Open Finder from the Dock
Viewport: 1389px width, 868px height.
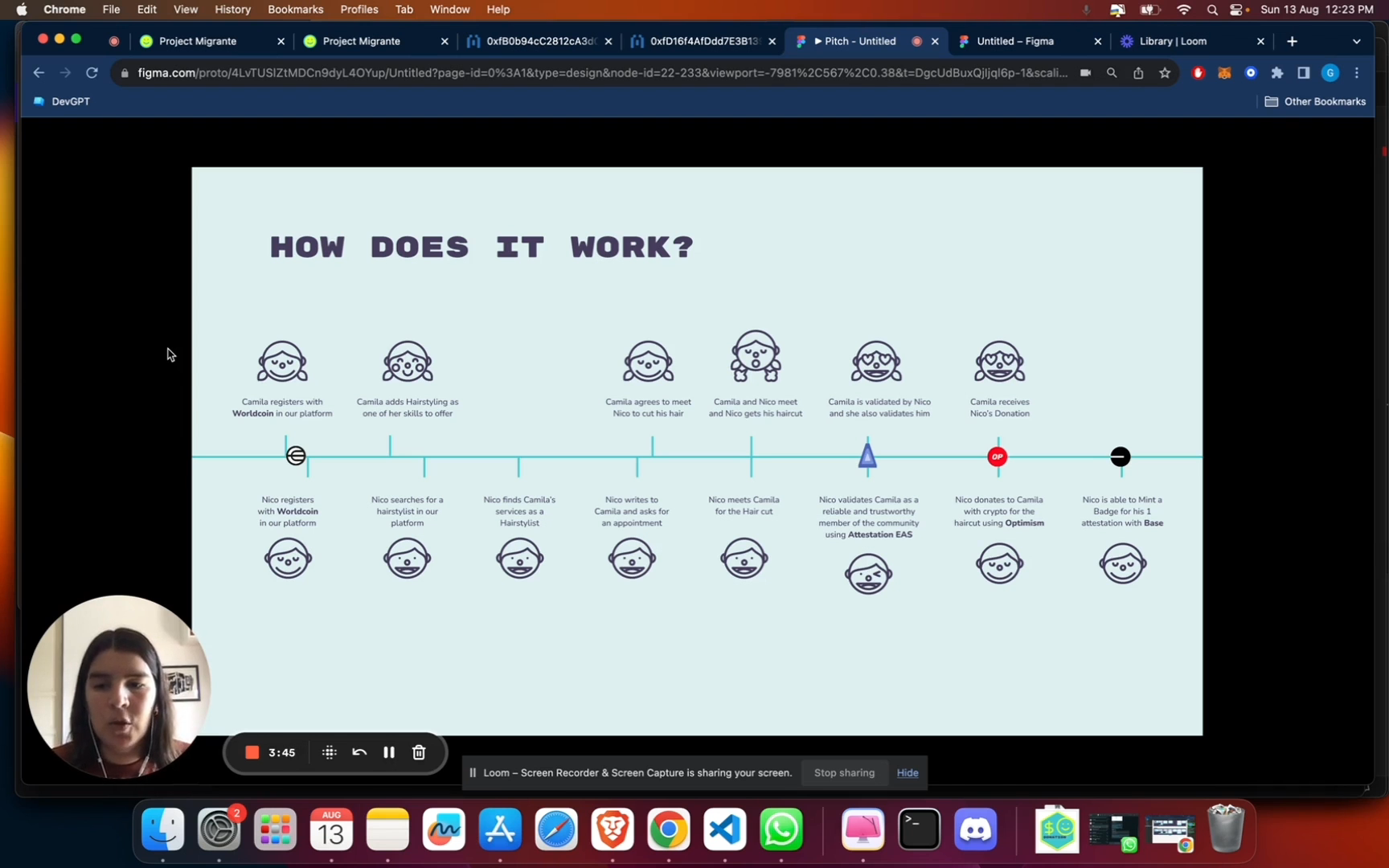[x=162, y=829]
